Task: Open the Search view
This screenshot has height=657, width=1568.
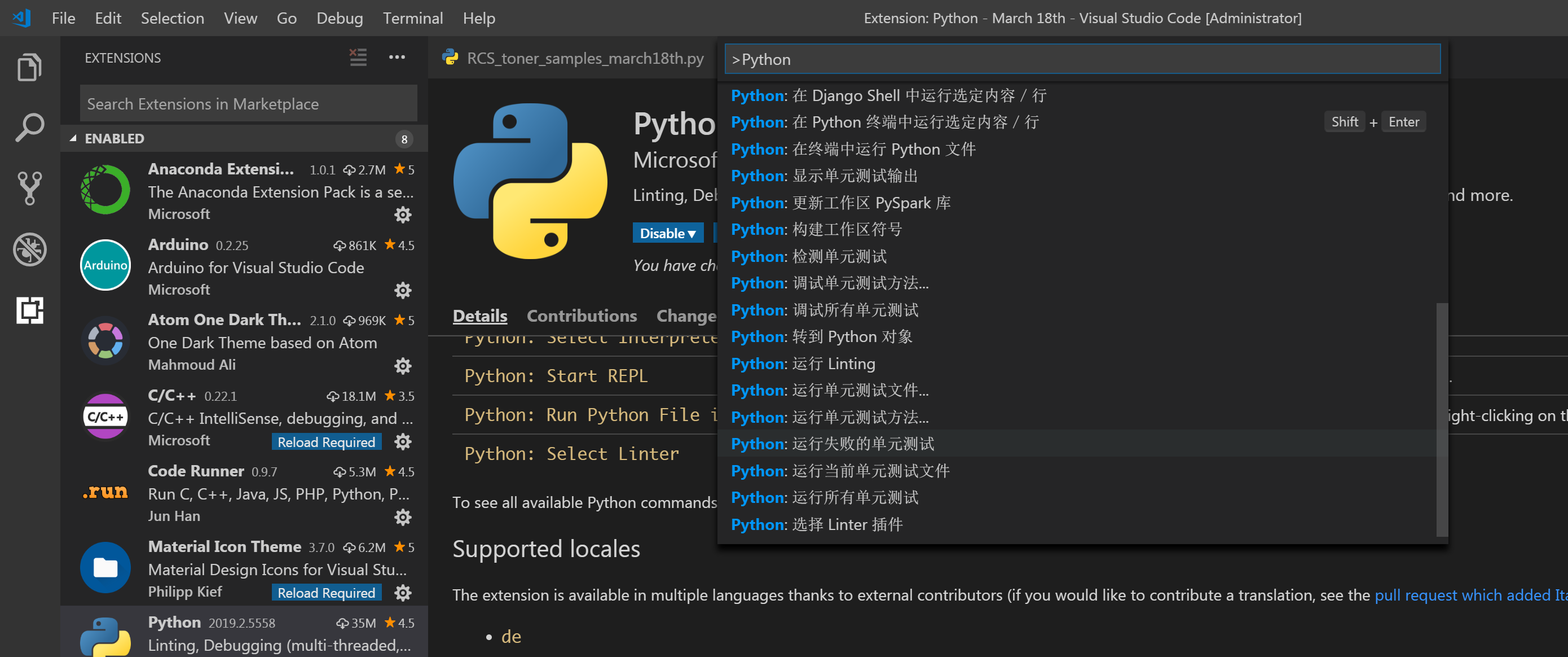Action: tap(29, 127)
